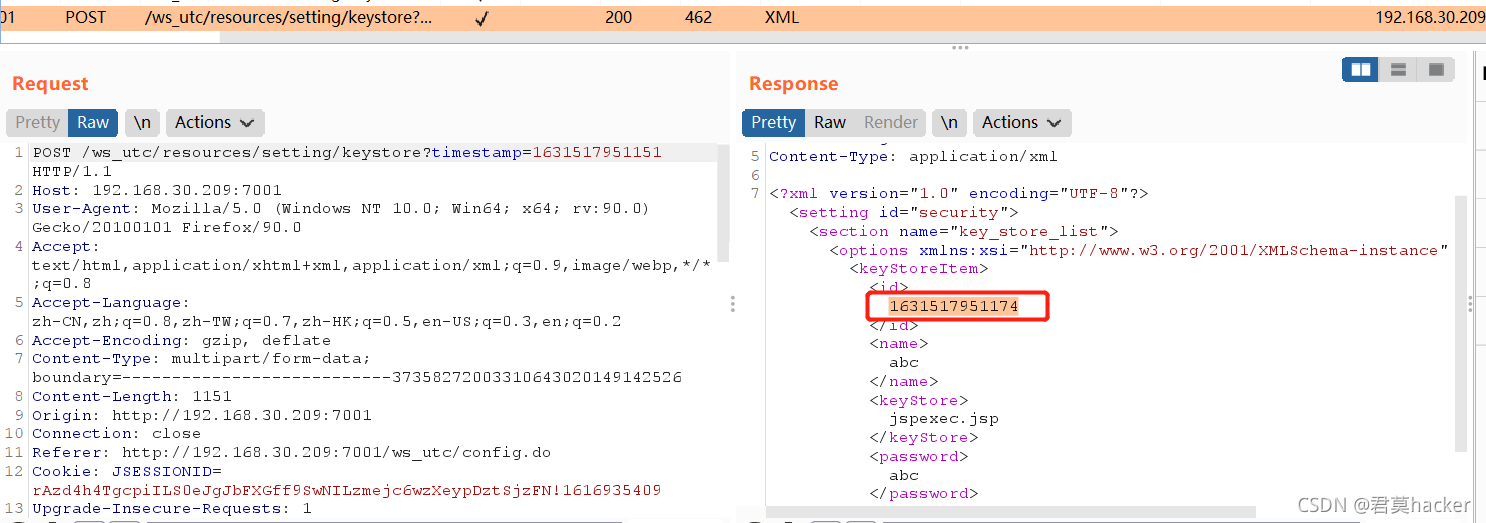Click the Content-Type: multipart/form-data line
Screen dimensions: 1486x523
pyautogui.click(x=201, y=359)
